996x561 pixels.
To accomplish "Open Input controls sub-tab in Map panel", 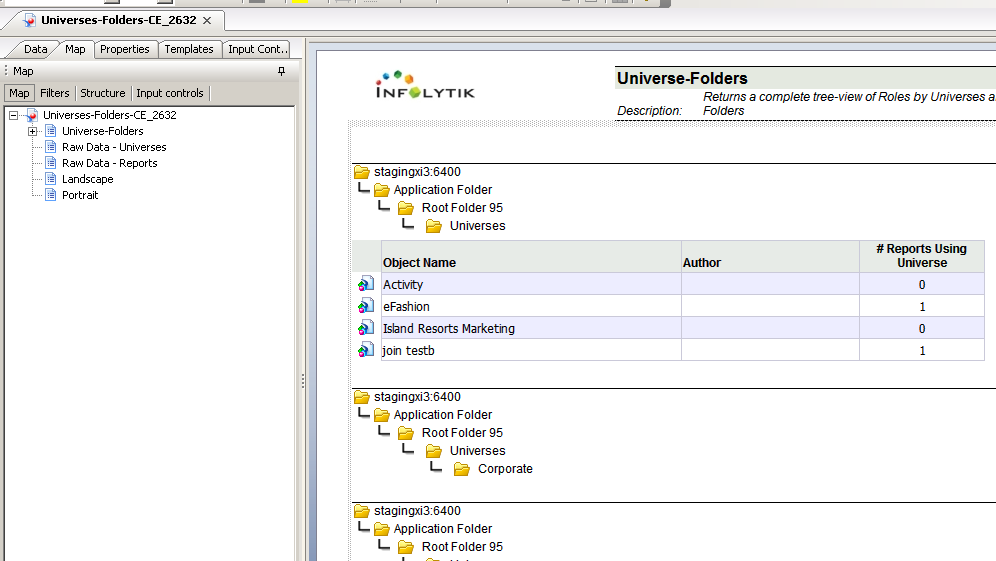I will pos(170,93).
